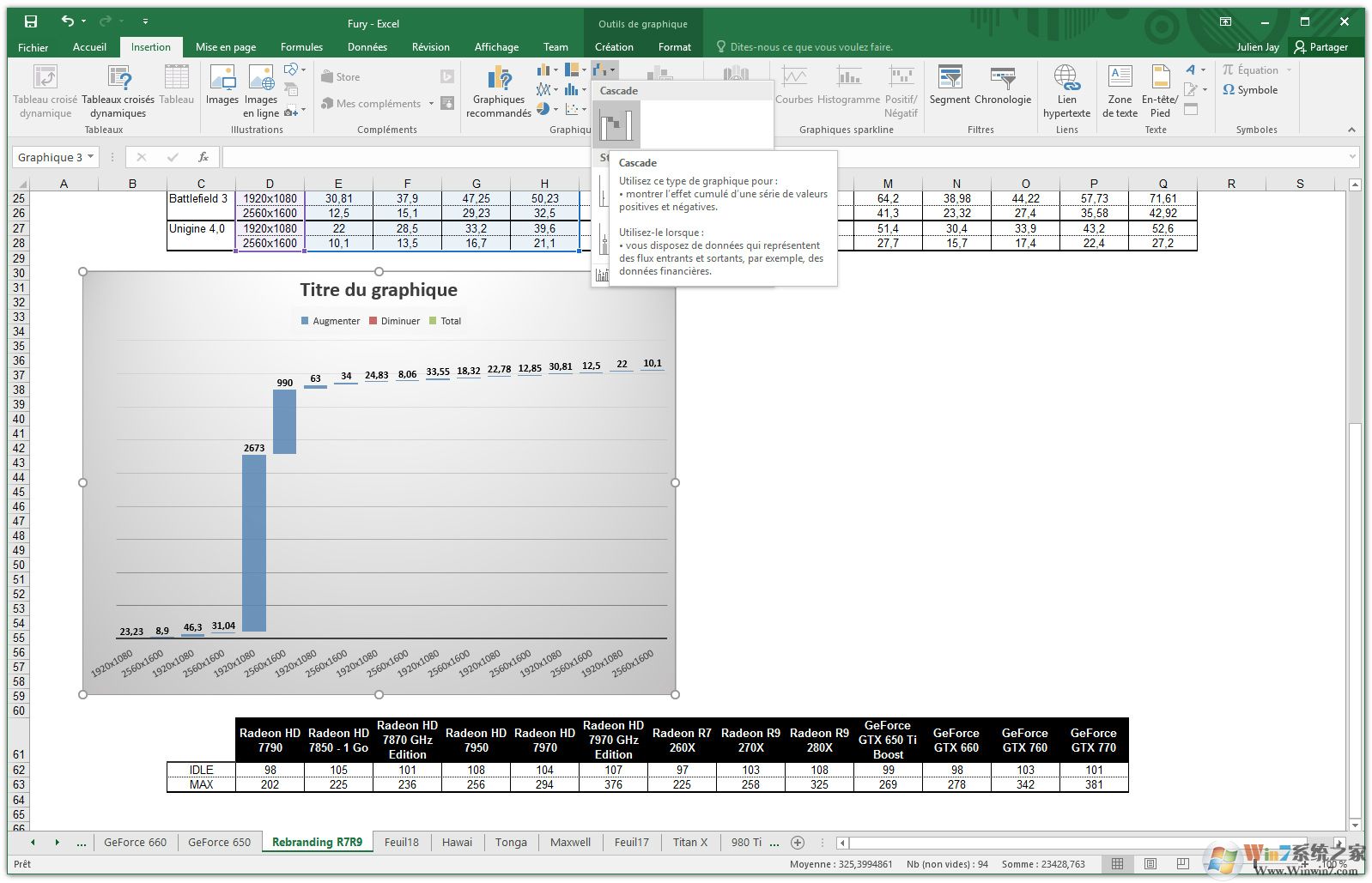Switch to Page Layout view in the status bar
Screen dimensions: 1372x883
(x=1150, y=864)
